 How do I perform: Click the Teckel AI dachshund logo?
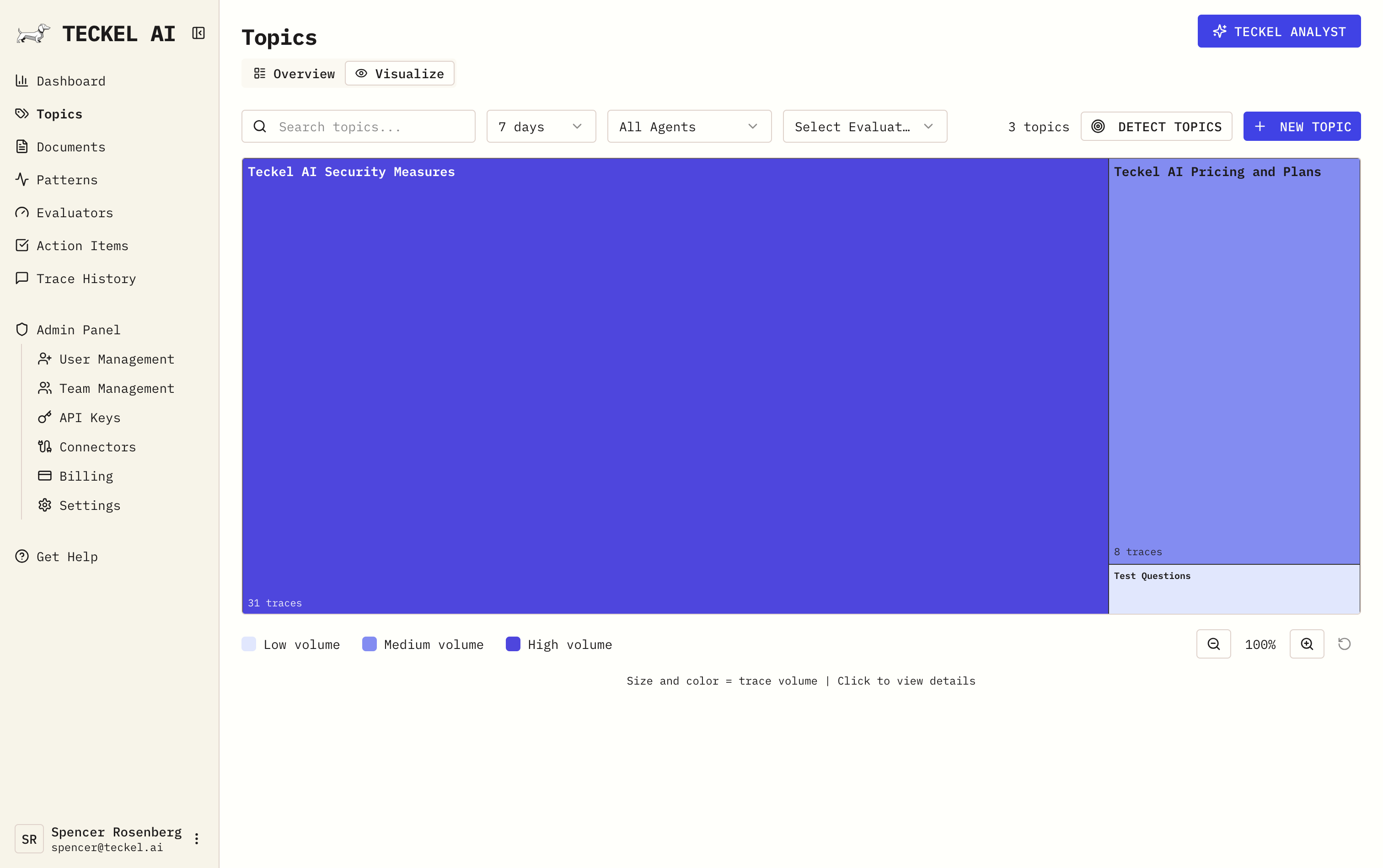tap(33, 33)
